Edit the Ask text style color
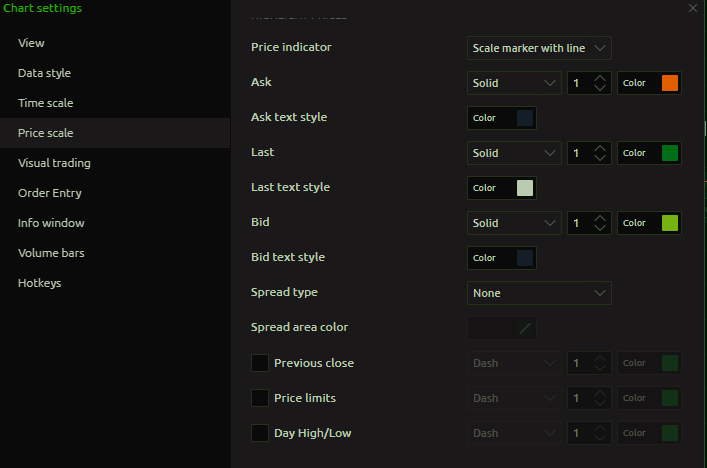 524,118
